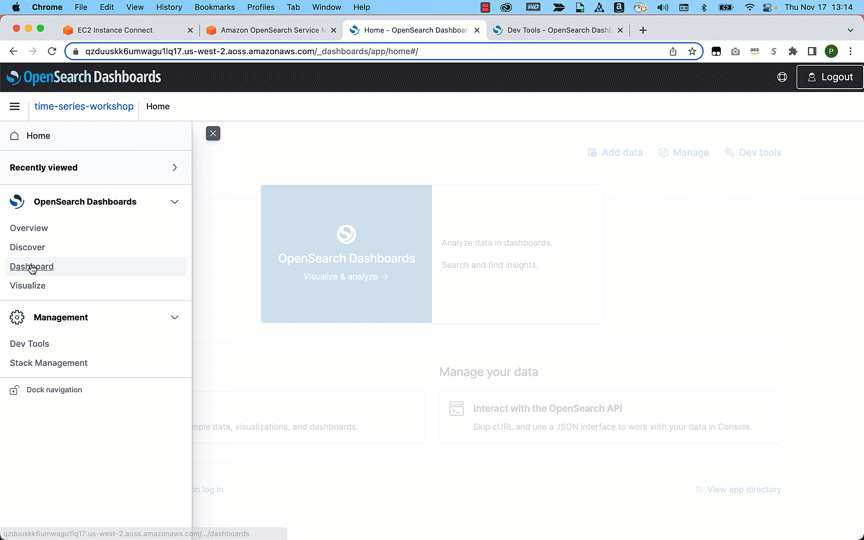
Task: Close the navigation flyout with the X button
Action: [213, 133]
